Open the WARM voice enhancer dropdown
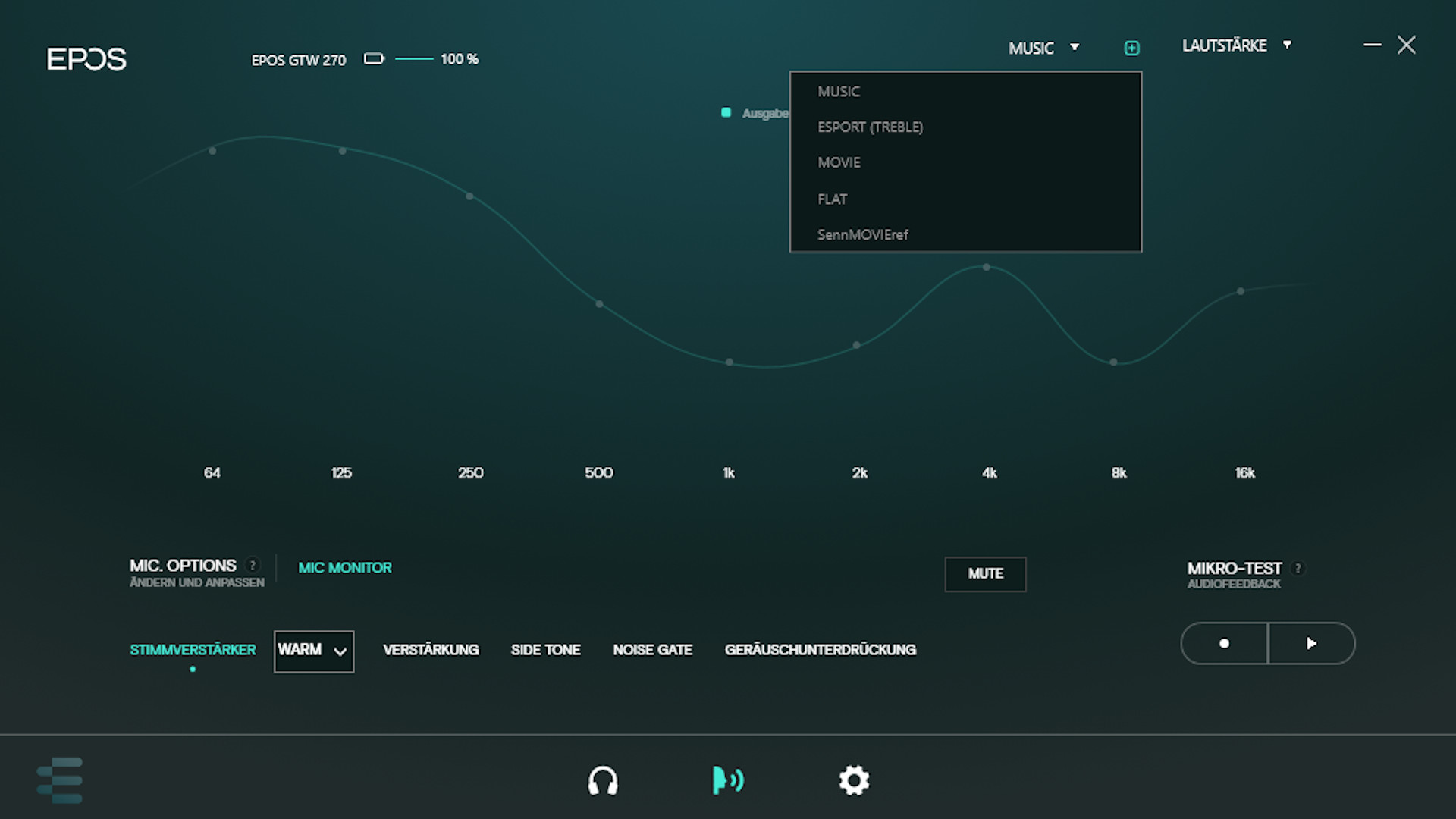The image size is (1456, 819). (x=314, y=651)
